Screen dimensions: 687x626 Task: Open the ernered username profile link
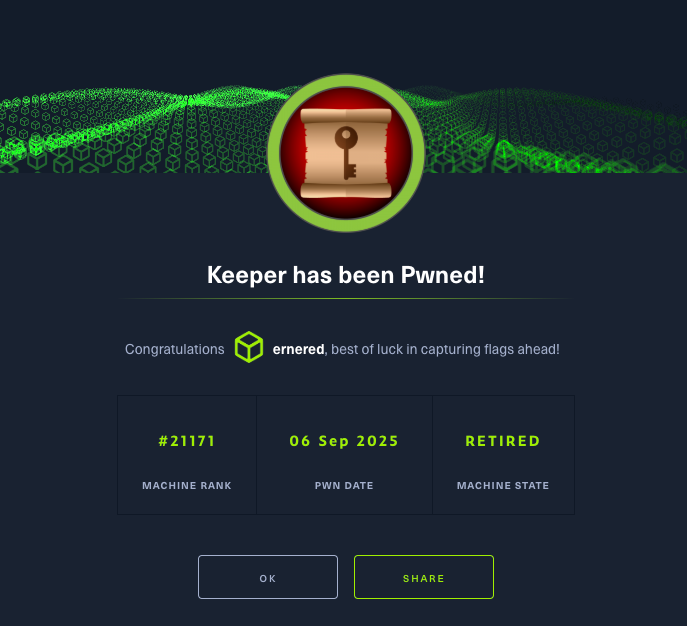pos(298,349)
